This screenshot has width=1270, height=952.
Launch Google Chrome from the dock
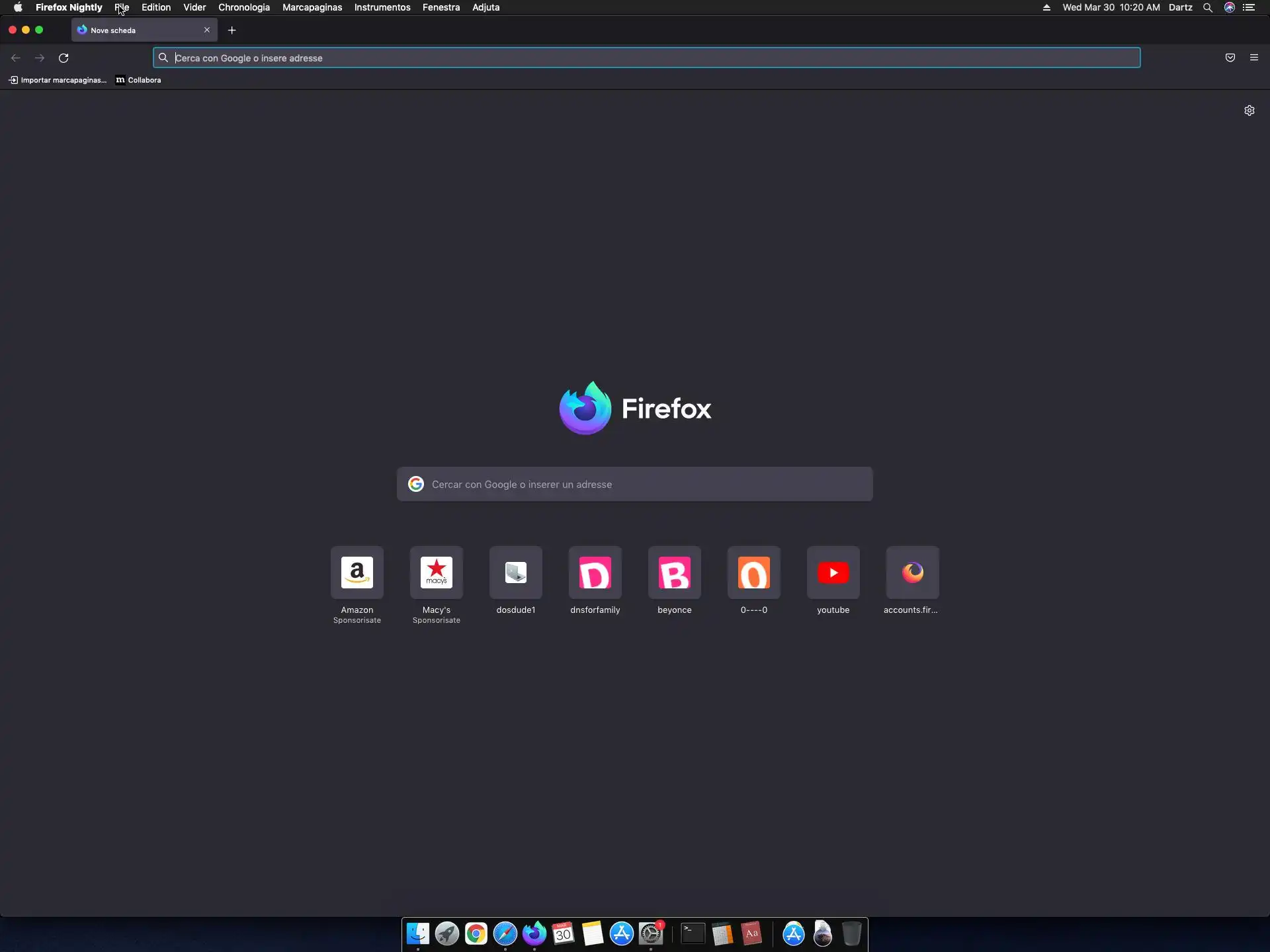coord(476,934)
